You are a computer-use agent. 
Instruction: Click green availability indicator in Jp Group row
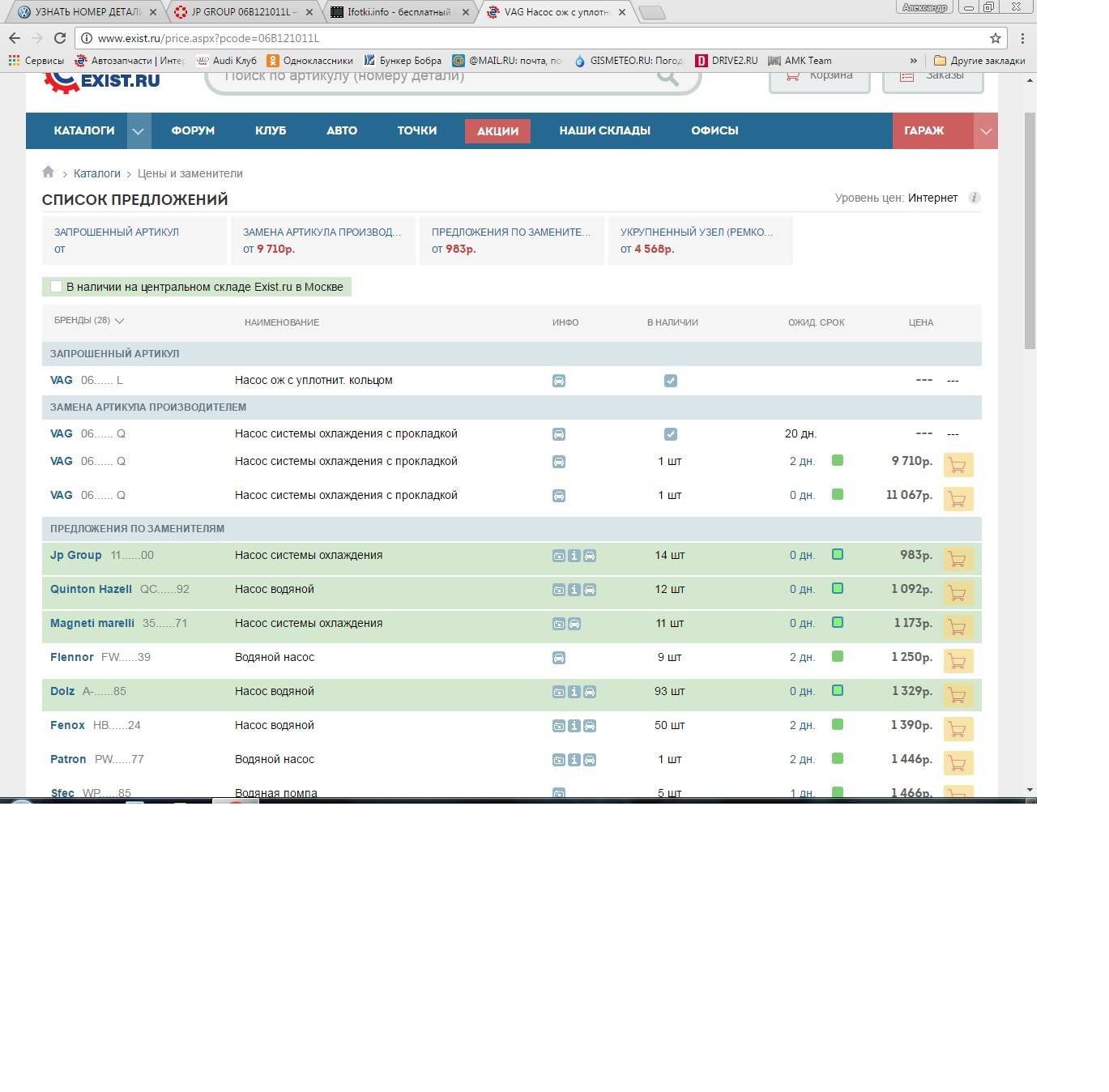(x=838, y=554)
